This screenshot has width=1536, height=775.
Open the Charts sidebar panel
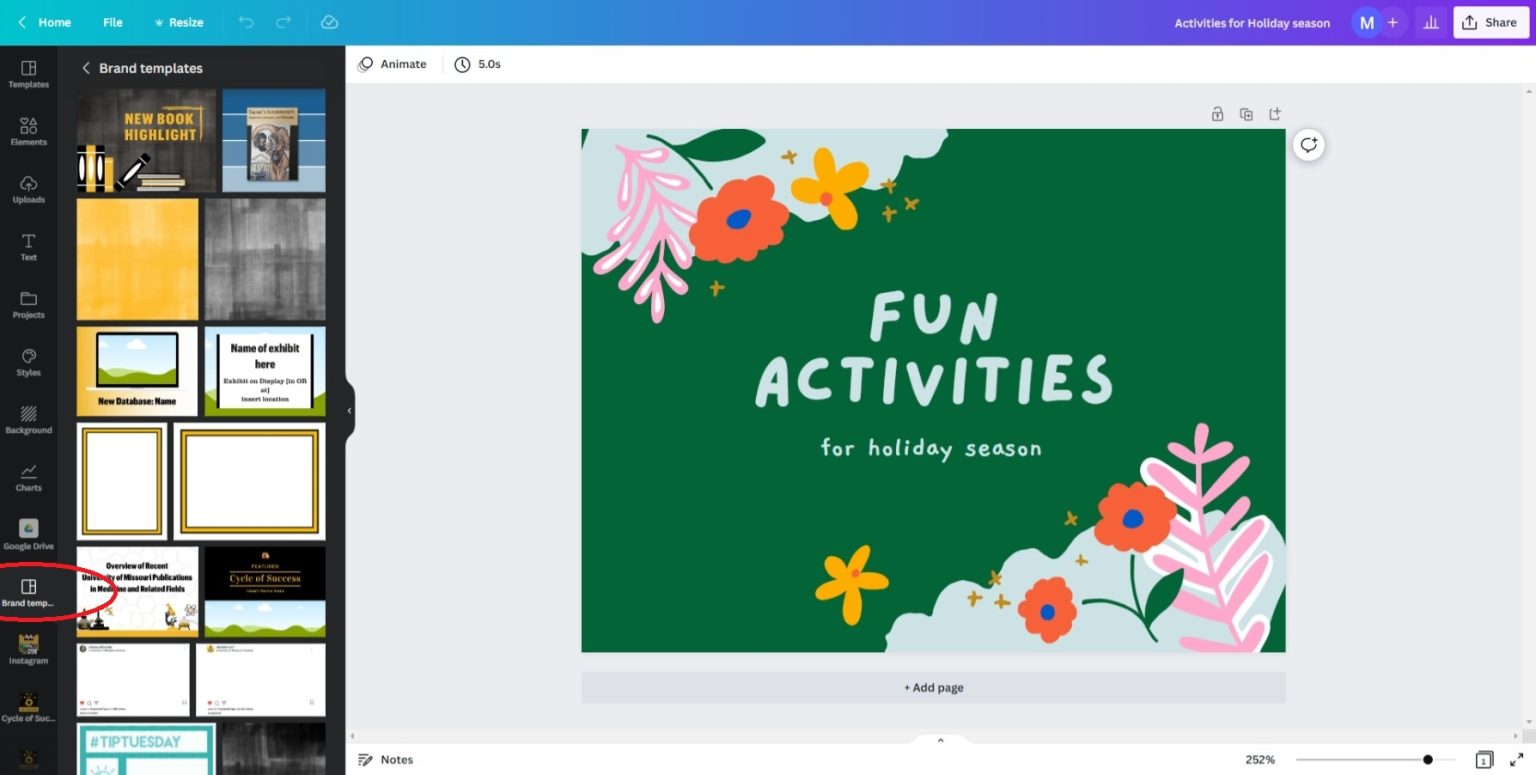click(28, 476)
